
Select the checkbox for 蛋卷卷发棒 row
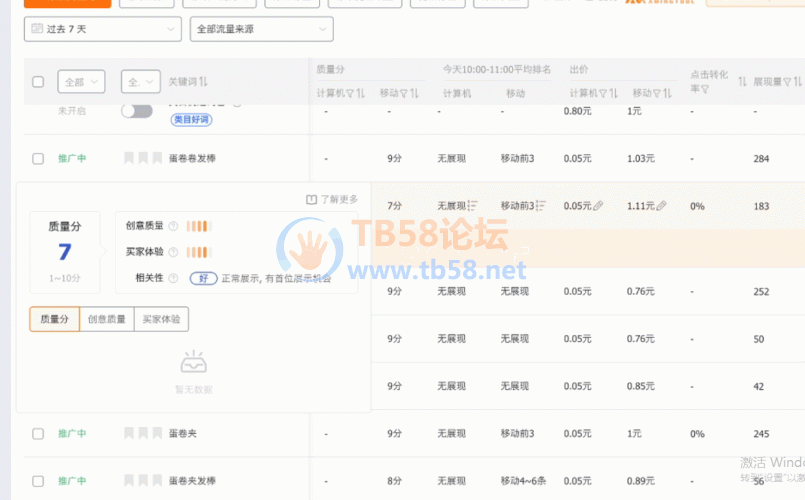38,158
